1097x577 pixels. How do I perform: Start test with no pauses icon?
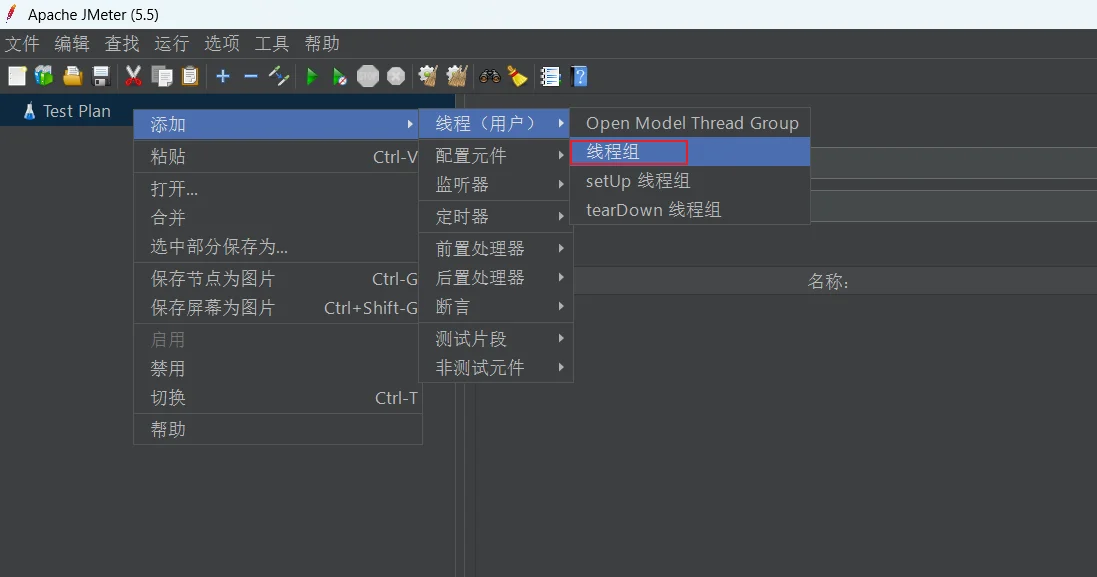pyautogui.click(x=339, y=76)
